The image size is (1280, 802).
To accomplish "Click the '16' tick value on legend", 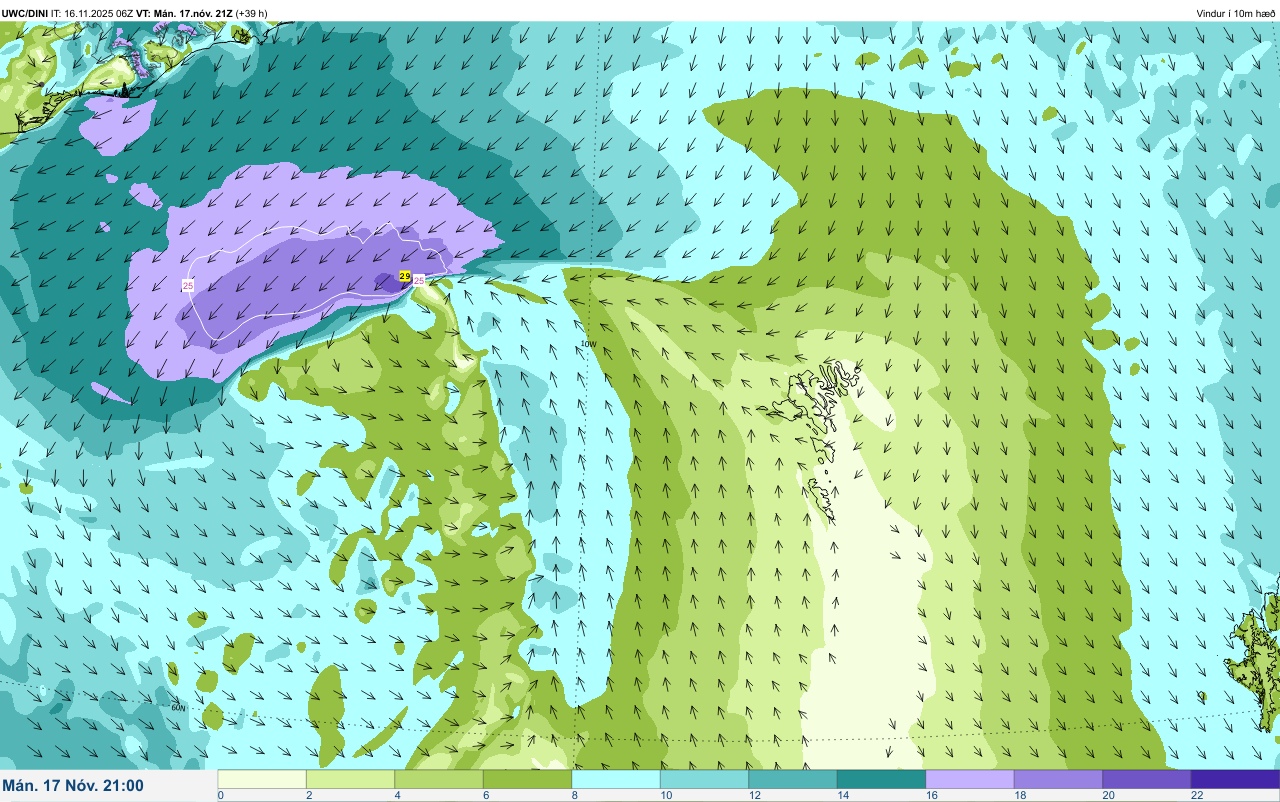I will point(932,795).
